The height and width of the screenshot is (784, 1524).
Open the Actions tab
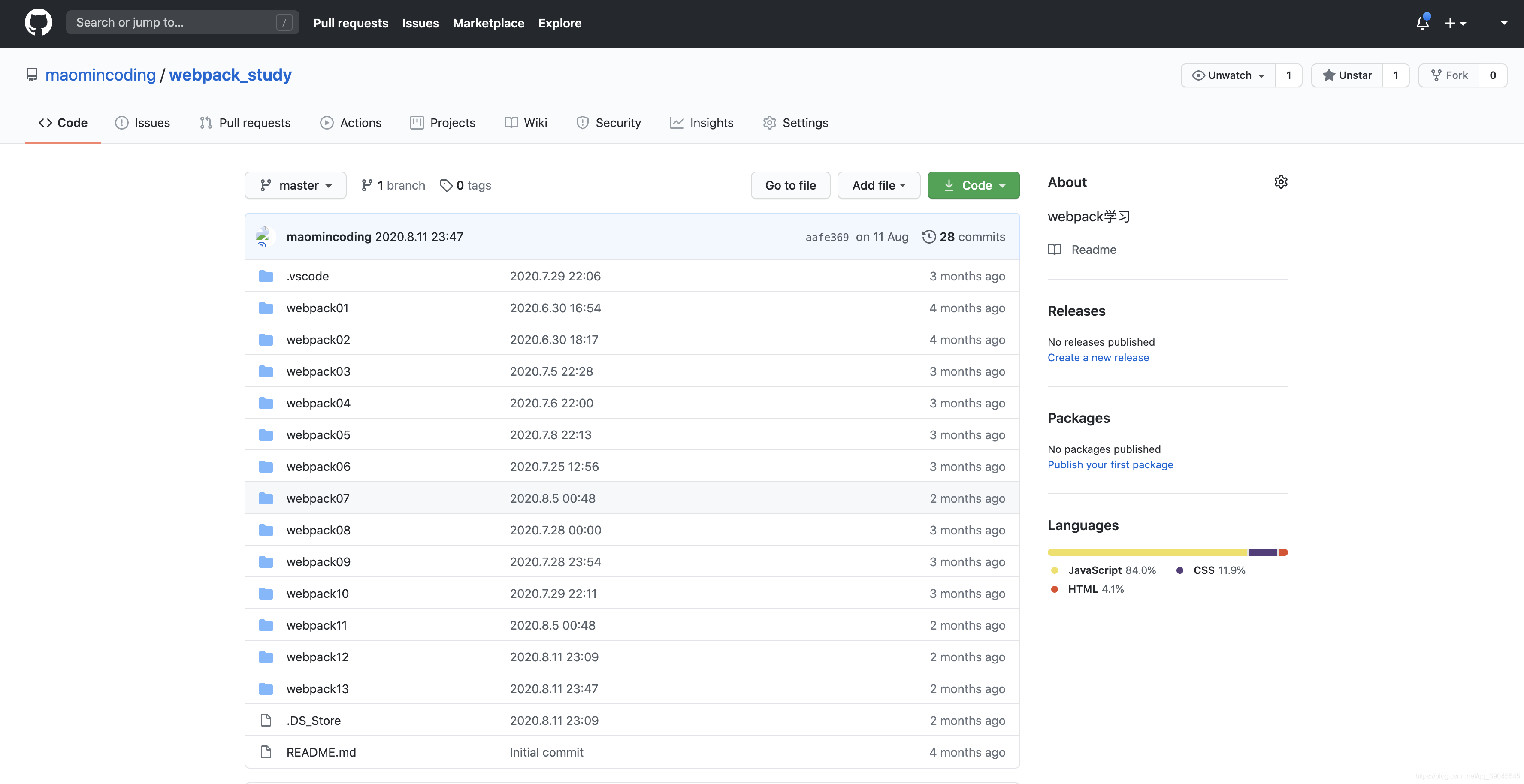351,122
